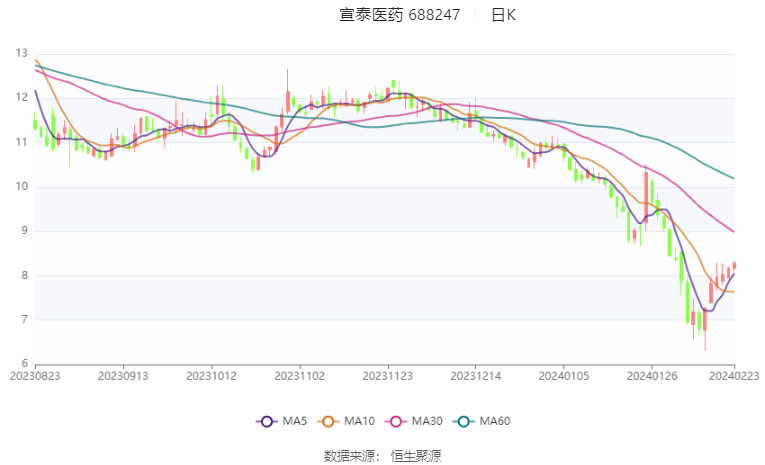
Task: Click the 20240105 date axis label
Action: coord(564,376)
